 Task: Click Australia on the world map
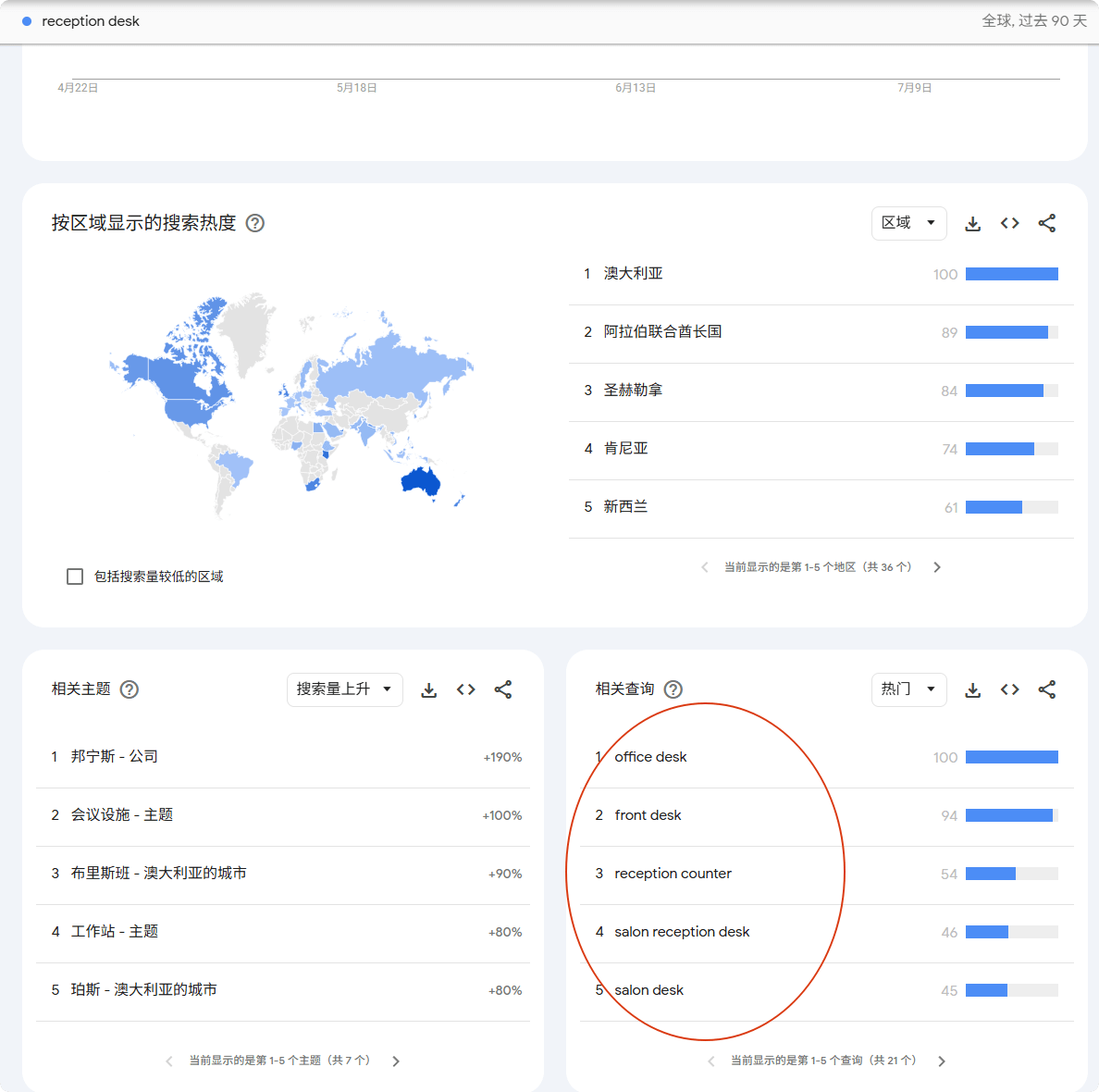pos(420,481)
